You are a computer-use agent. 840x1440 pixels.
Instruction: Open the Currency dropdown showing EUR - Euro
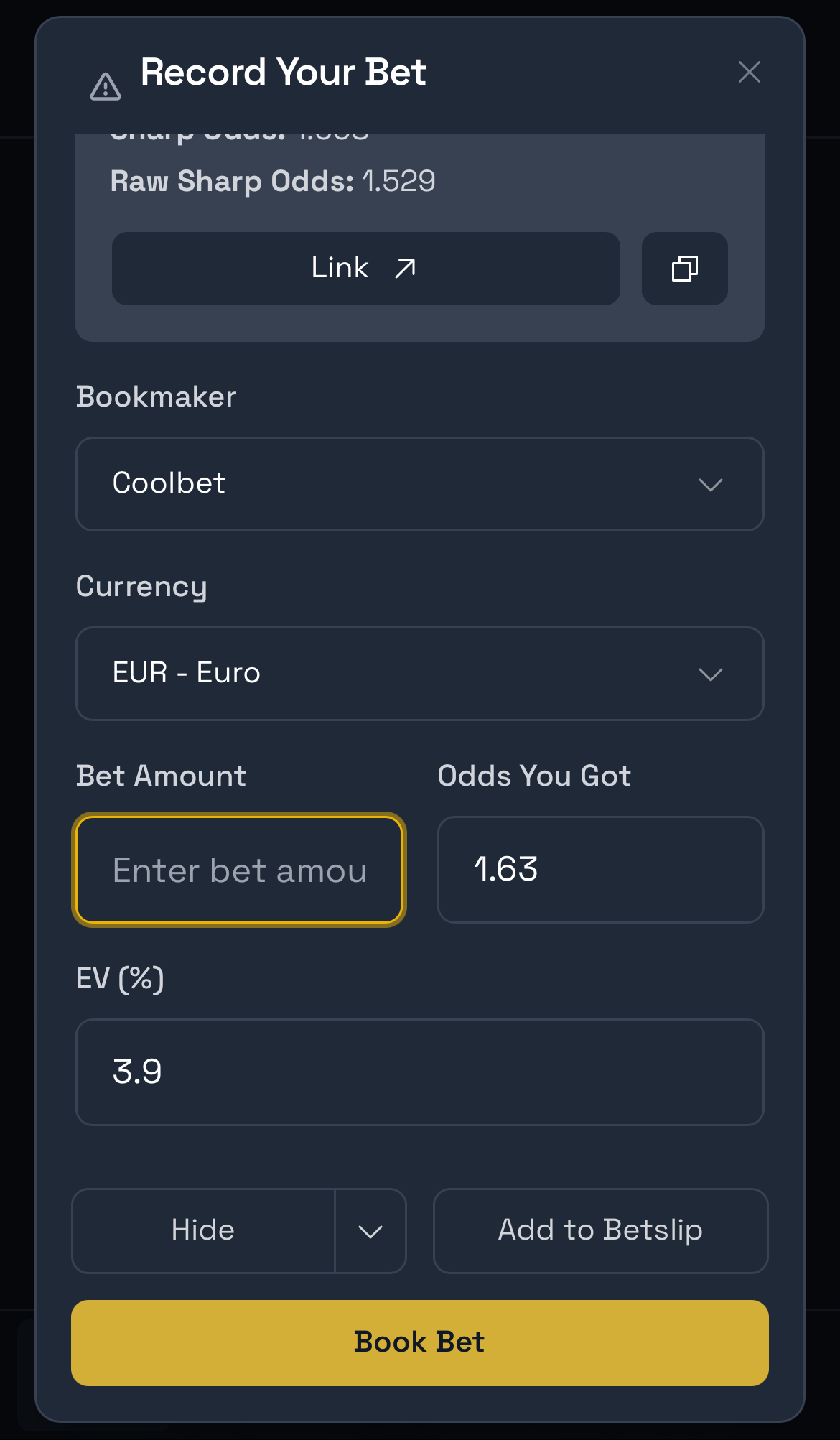click(419, 674)
